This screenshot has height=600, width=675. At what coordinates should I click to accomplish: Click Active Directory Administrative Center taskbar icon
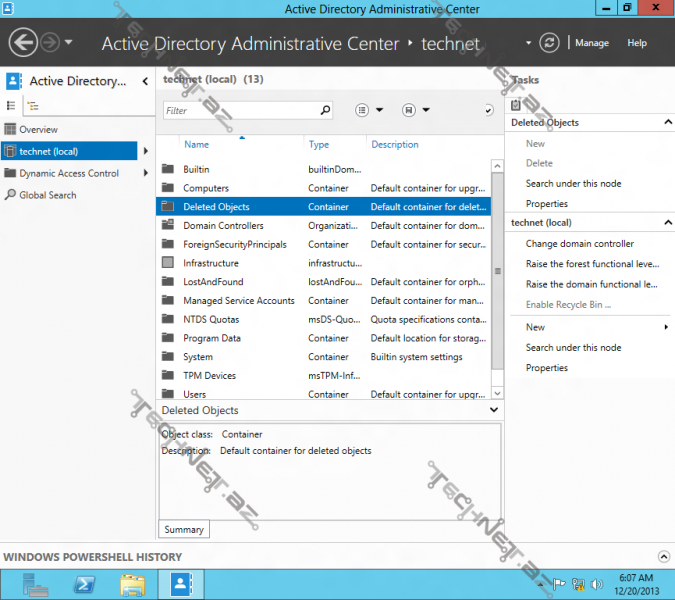coord(181,585)
